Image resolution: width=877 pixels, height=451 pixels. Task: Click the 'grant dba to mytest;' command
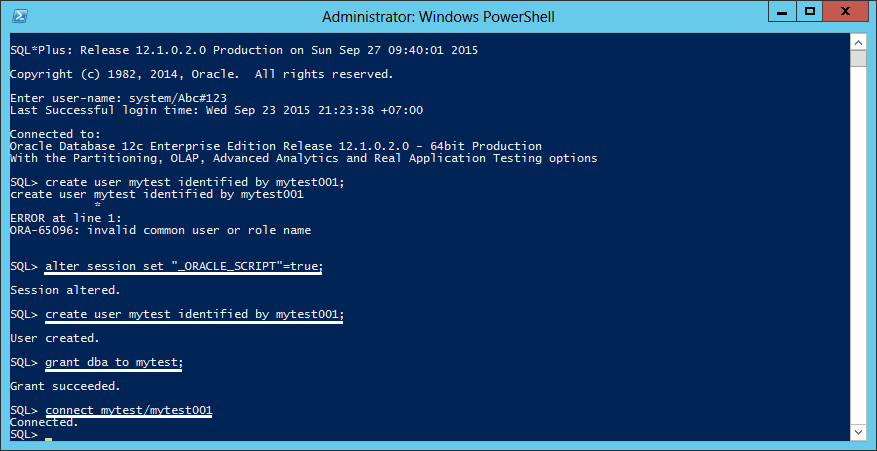click(114, 363)
